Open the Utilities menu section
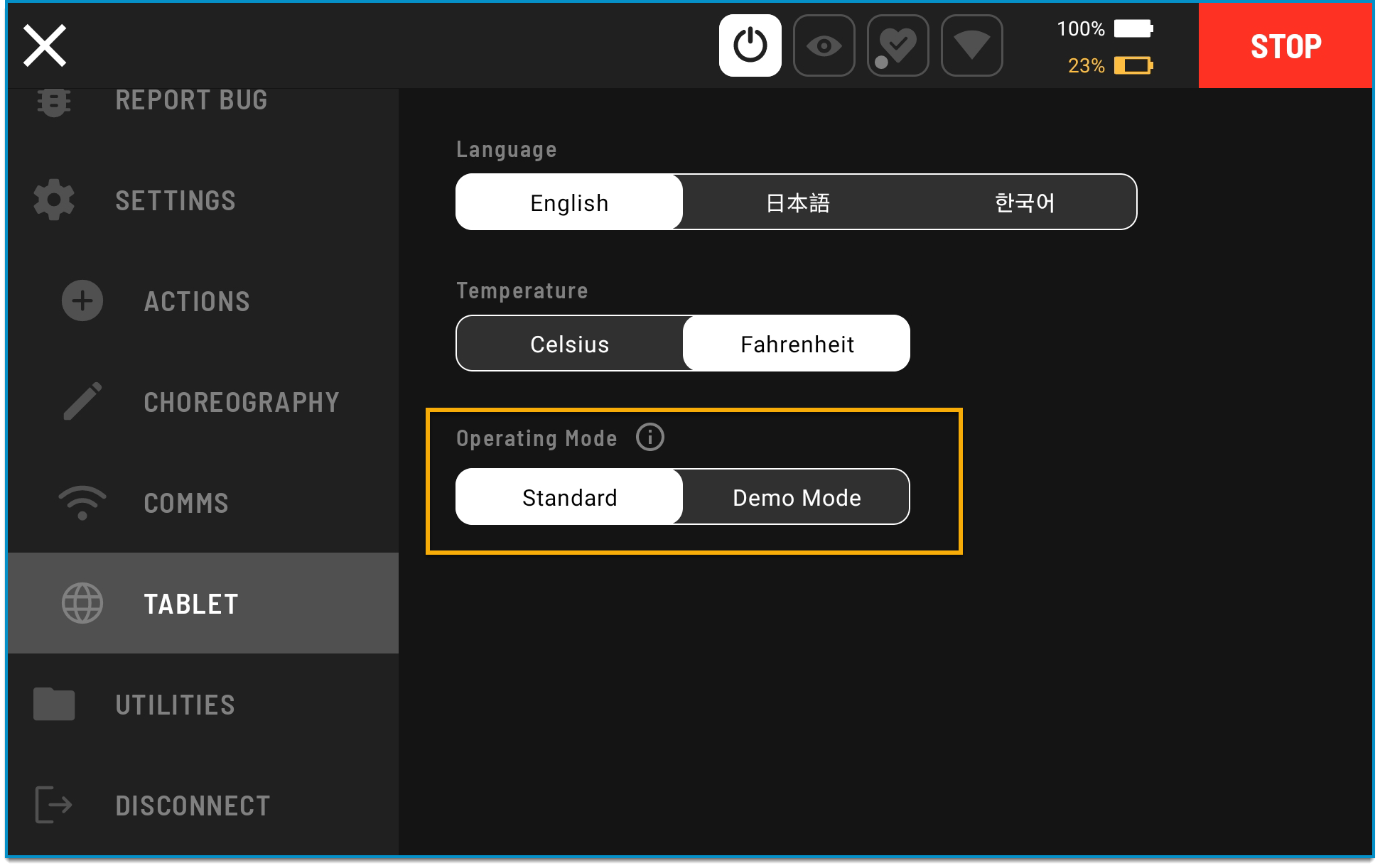Screen dimensions: 1380x868 175,705
